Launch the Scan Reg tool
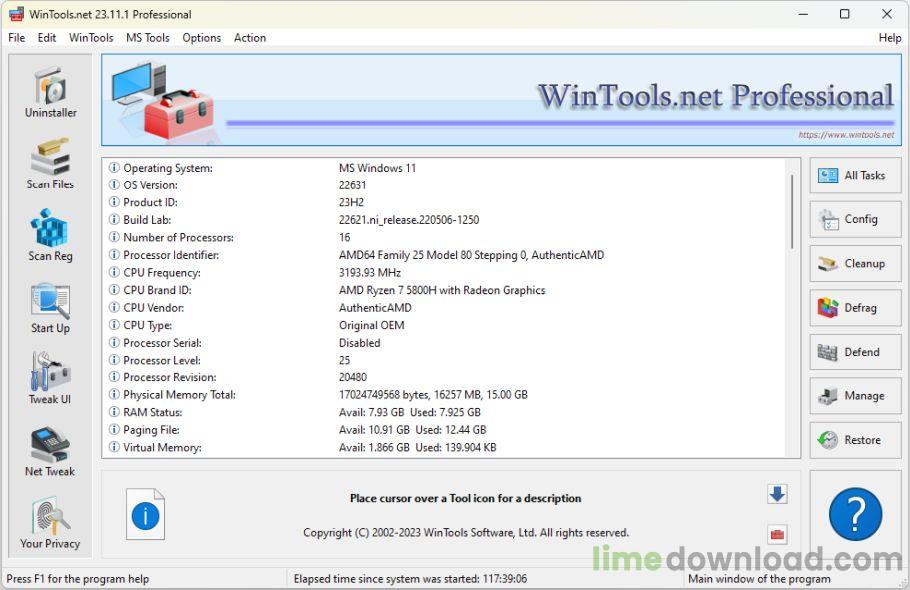 pos(49,232)
